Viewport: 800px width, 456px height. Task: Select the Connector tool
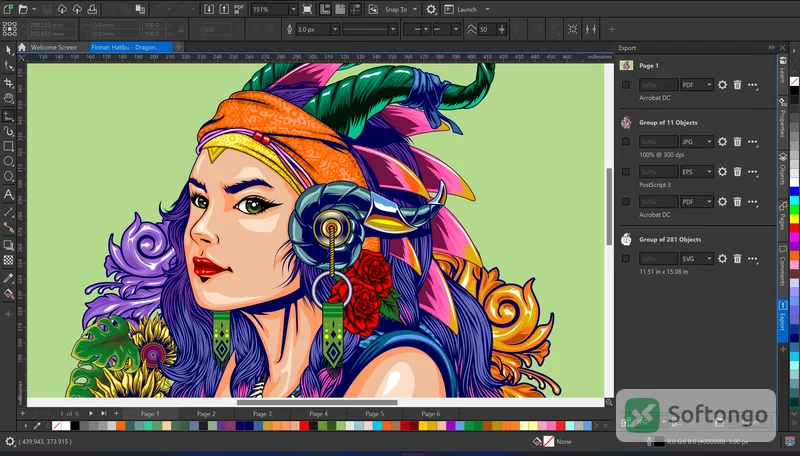[9, 227]
